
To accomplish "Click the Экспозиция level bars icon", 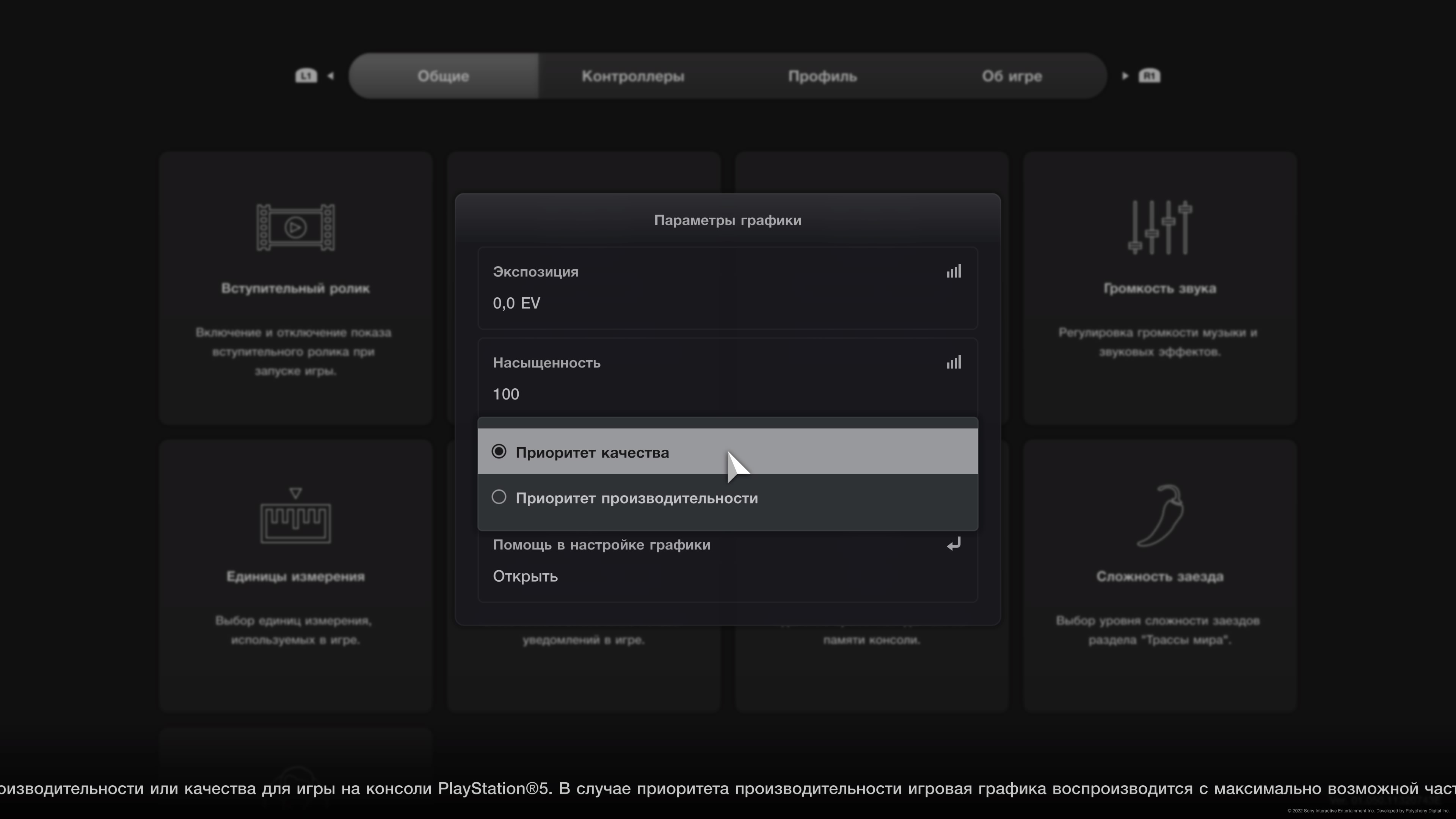I will click(x=954, y=271).
